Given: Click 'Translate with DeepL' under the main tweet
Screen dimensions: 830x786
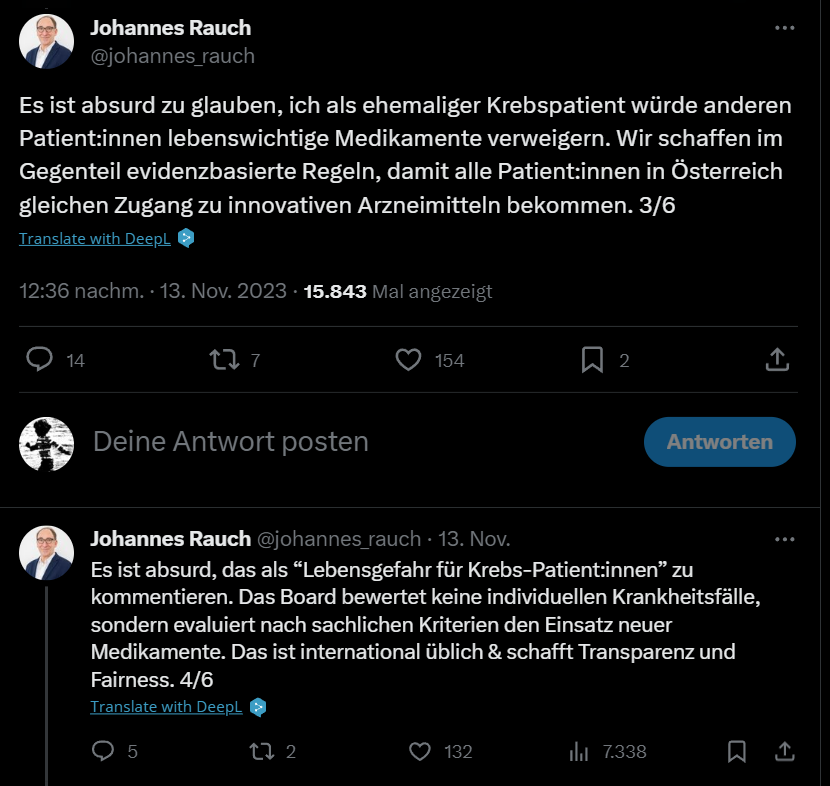Looking at the screenshot, I should click(x=95, y=238).
